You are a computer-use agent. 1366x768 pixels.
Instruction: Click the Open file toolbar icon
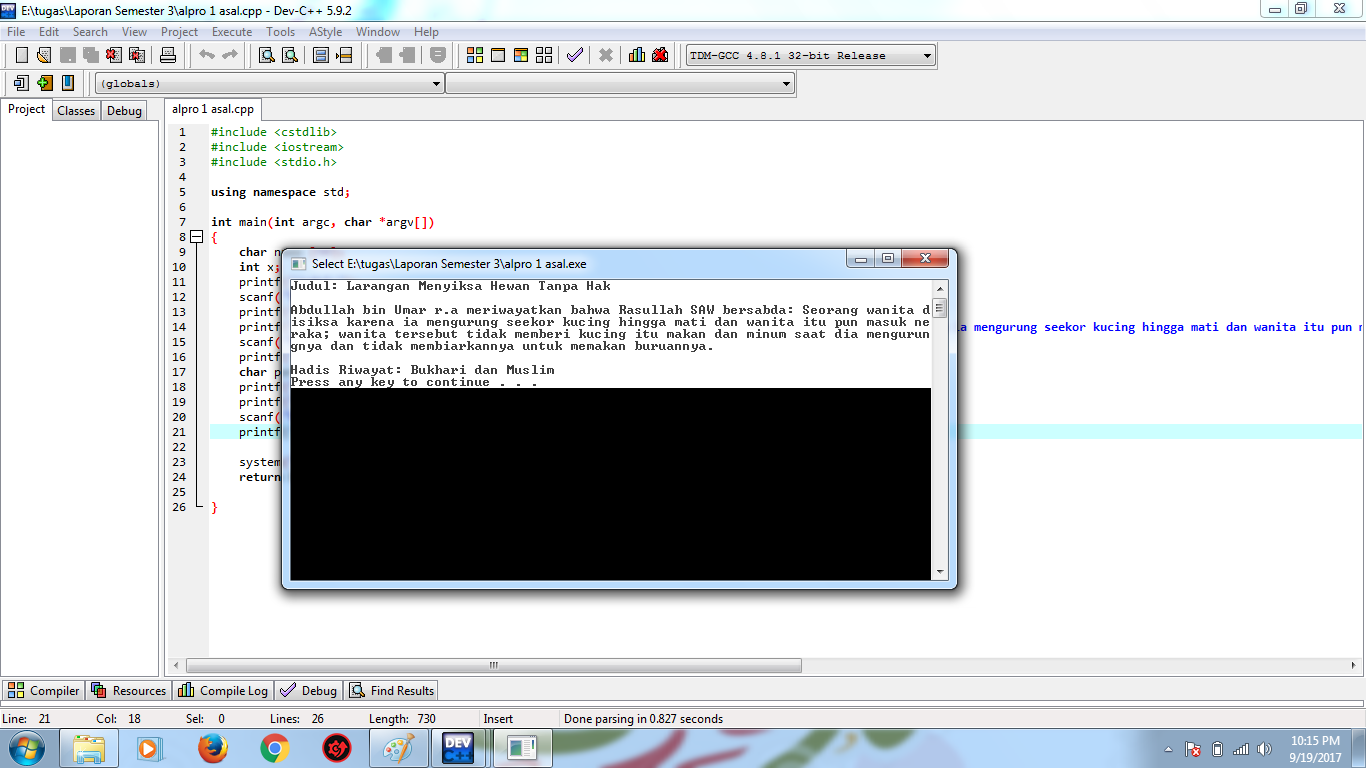pos(44,55)
